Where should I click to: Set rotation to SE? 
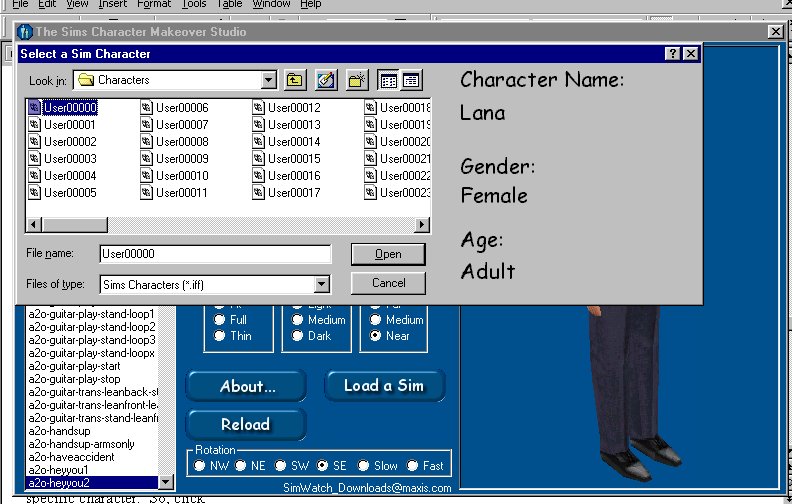[x=322, y=466]
